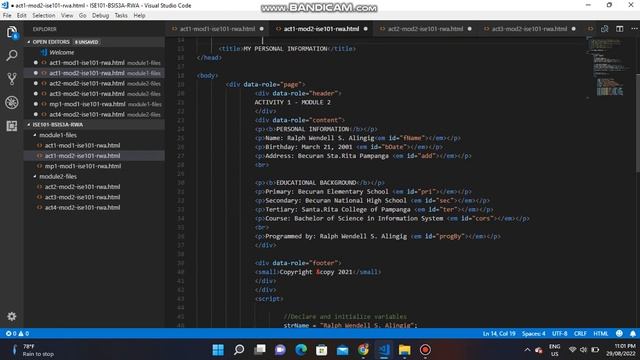
Task: Open the chat app on taskbar
Action: [x=280, y=350]
